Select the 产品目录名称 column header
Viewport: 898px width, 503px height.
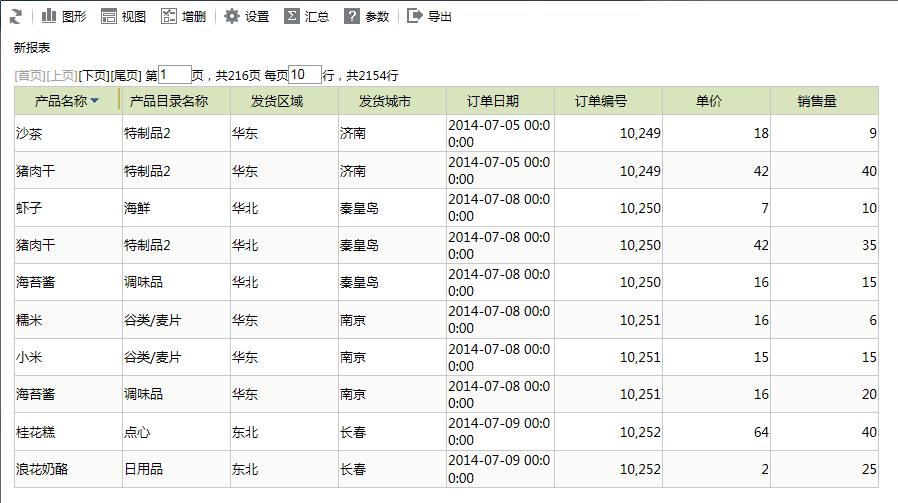click(169, 101)
